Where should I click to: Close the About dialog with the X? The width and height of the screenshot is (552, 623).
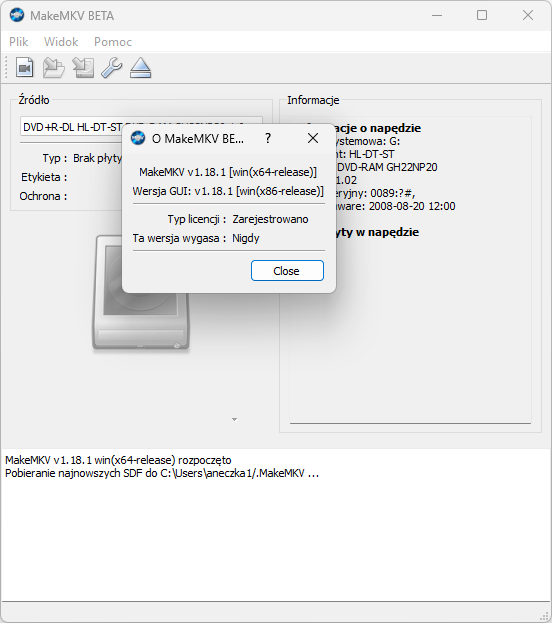pos(313,138)
